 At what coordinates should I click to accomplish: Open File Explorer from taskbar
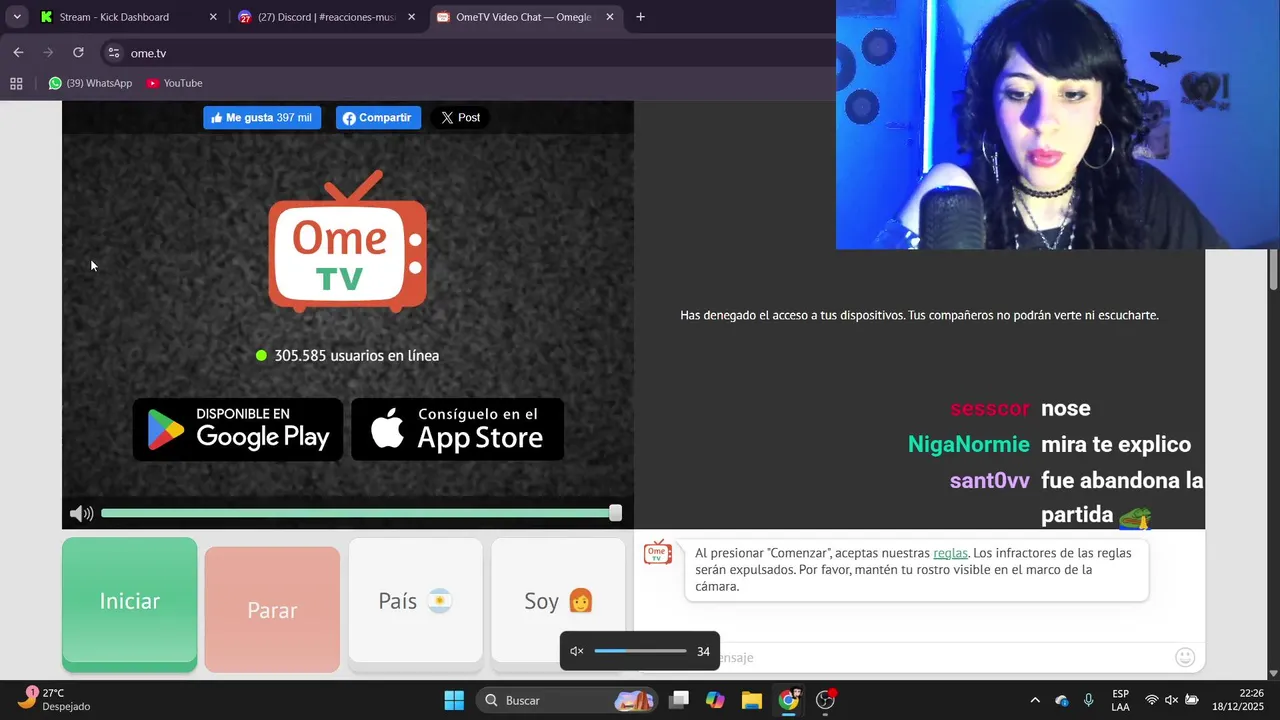pos(752,700)
